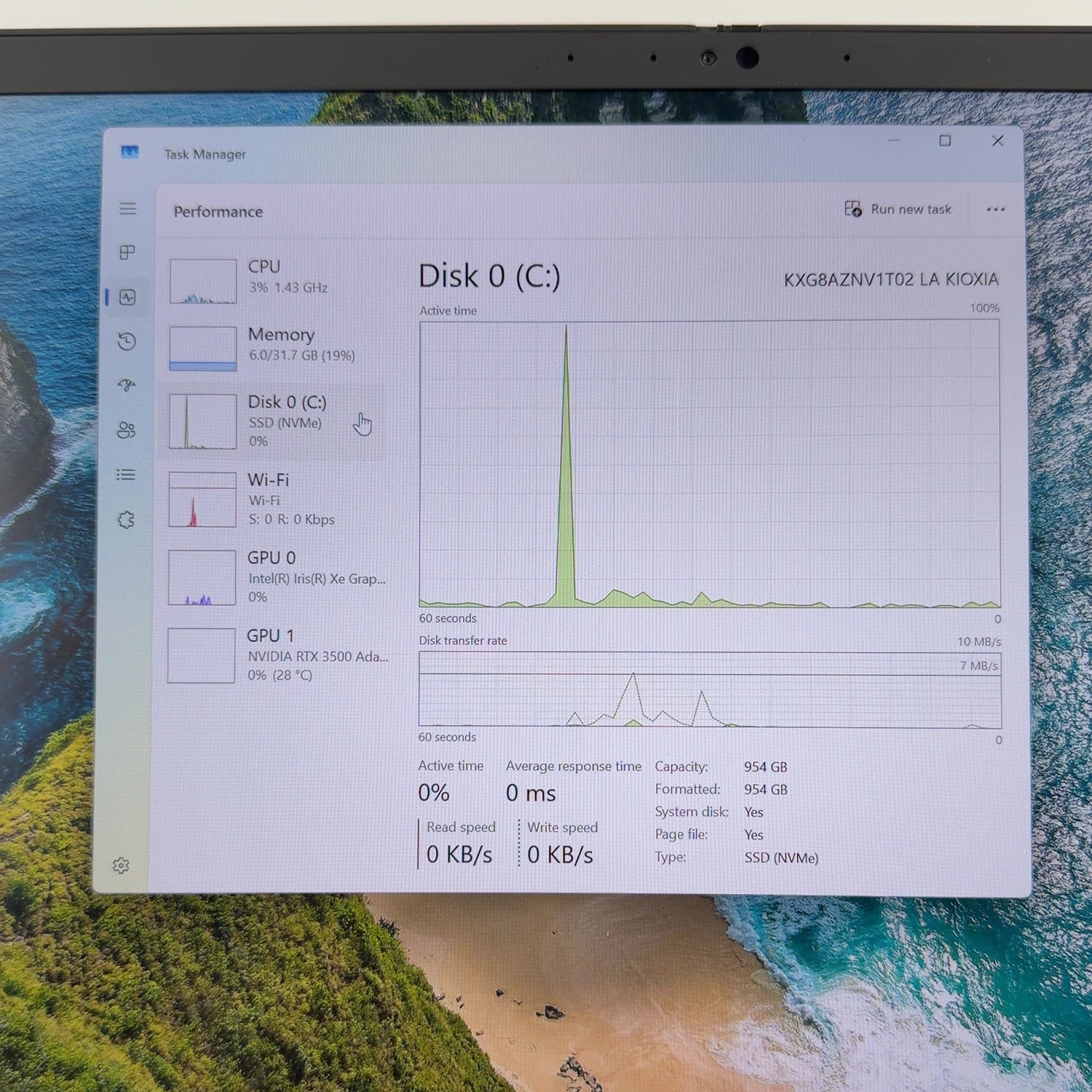Select the GPU 1 NVIDIA RTX 3500 entry
Image resolution: width=1092 pixels, height=1092 pixels.
(274, 655)
